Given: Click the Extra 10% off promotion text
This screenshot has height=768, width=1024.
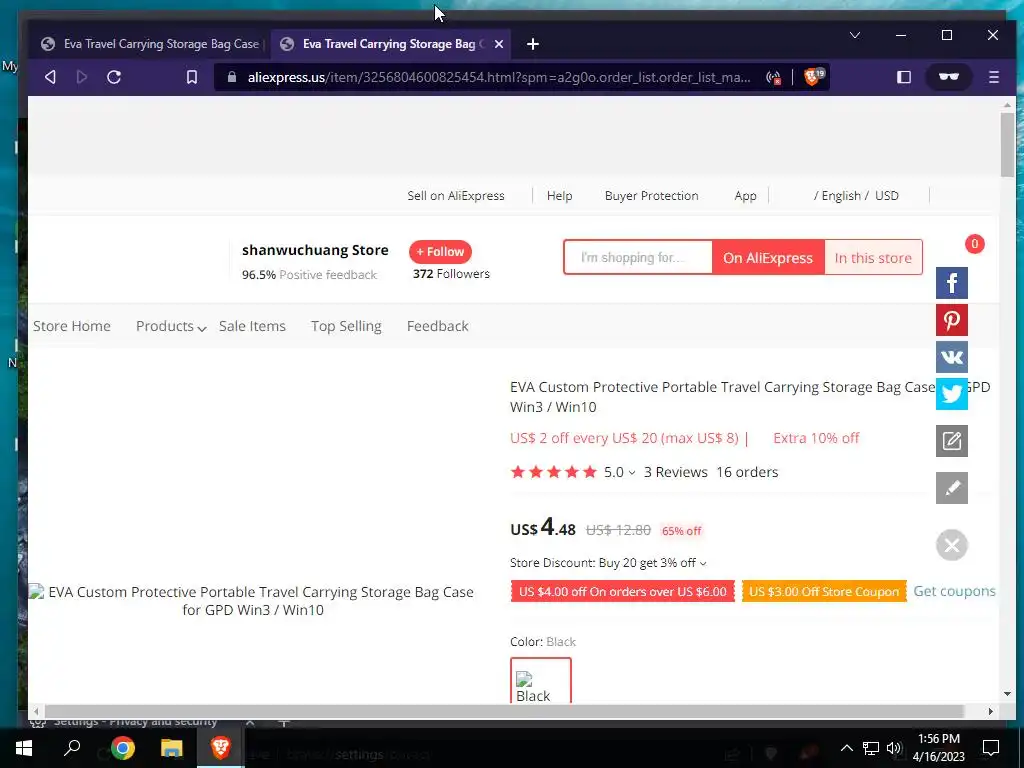Looking at the screenshot, I should 816,438.
